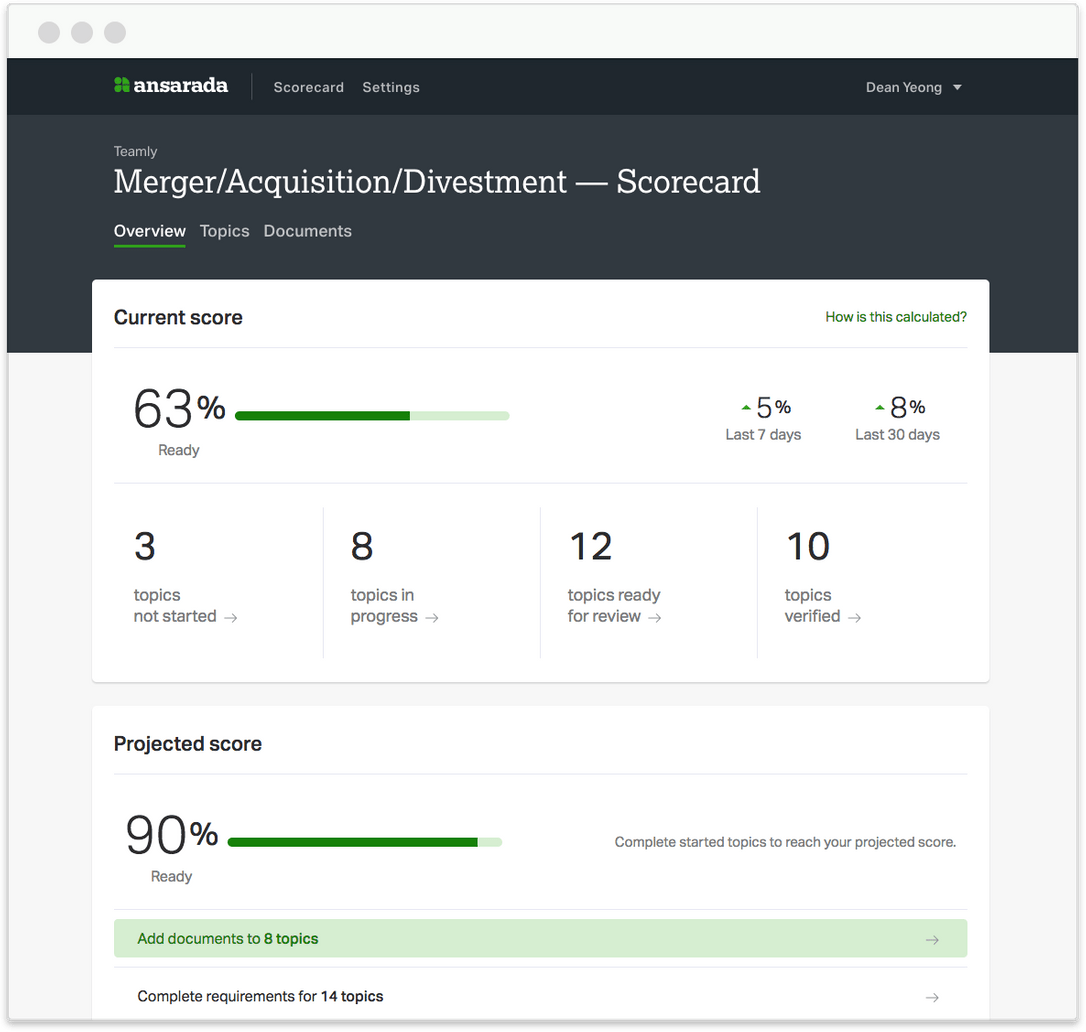Click arrow next to topics not started
The width and height of the screenshot is (1086, 1032).
[x=231, y=618]
